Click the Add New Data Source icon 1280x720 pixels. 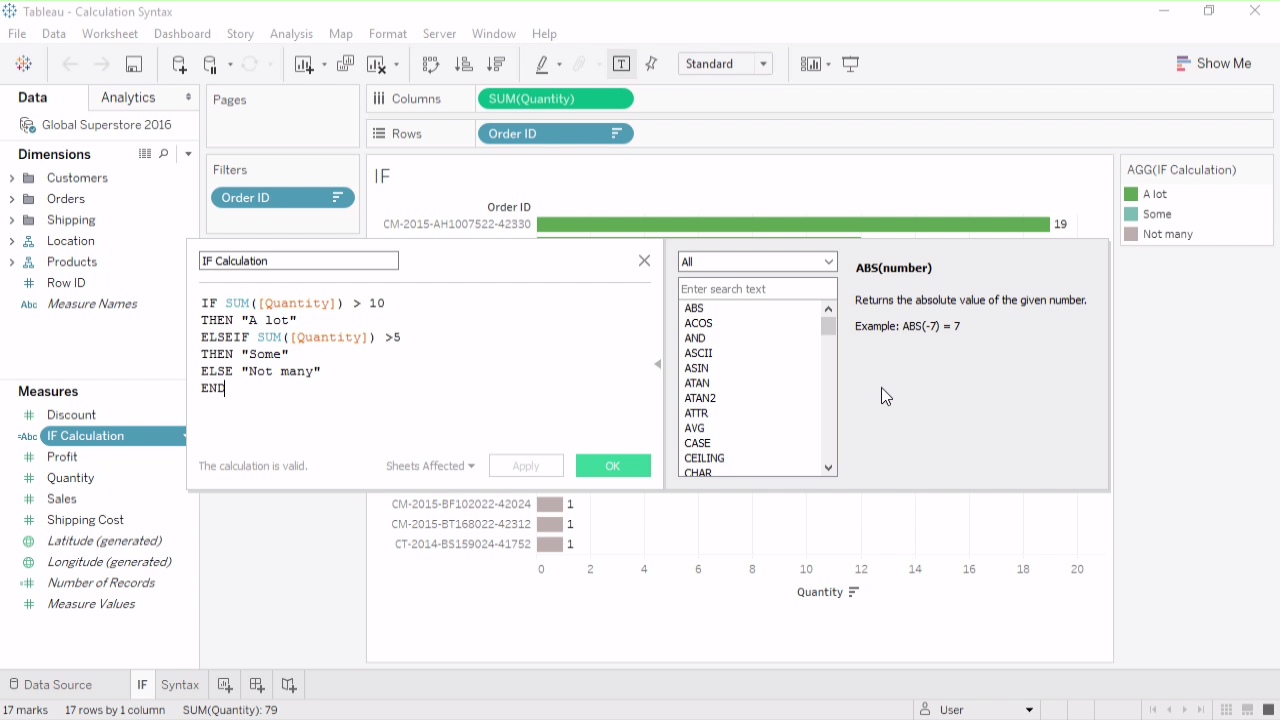coord(179,64)
